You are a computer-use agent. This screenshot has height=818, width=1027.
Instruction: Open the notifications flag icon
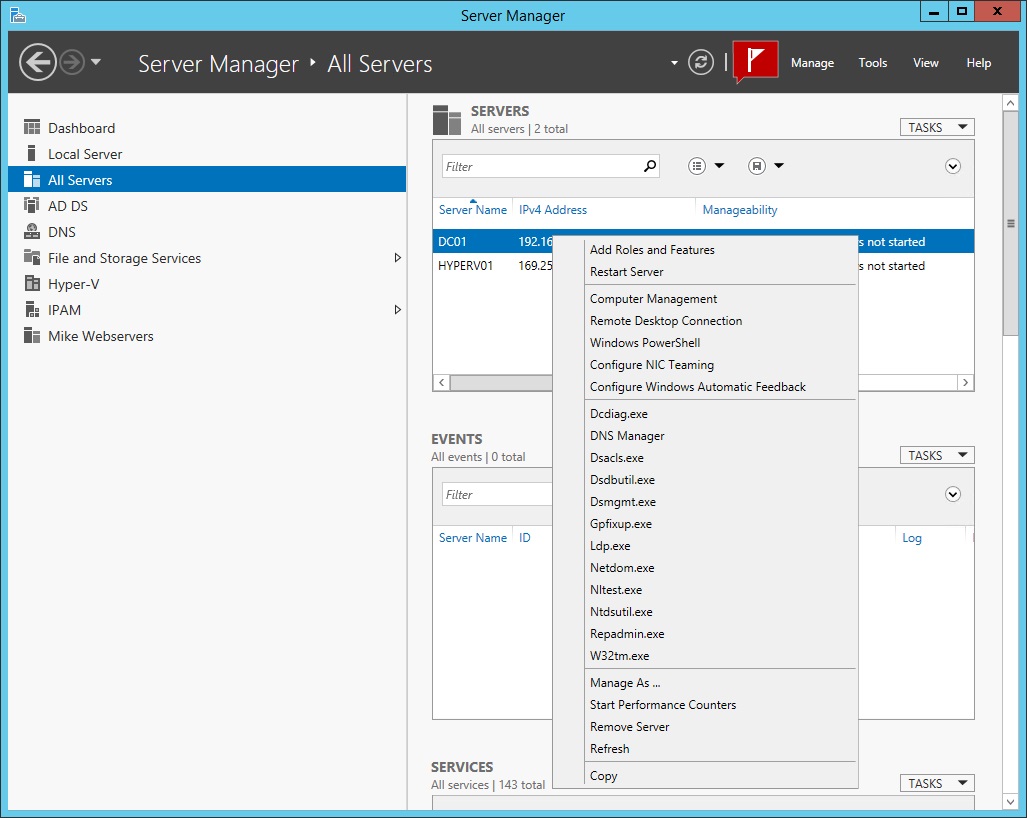pos(755,61)
